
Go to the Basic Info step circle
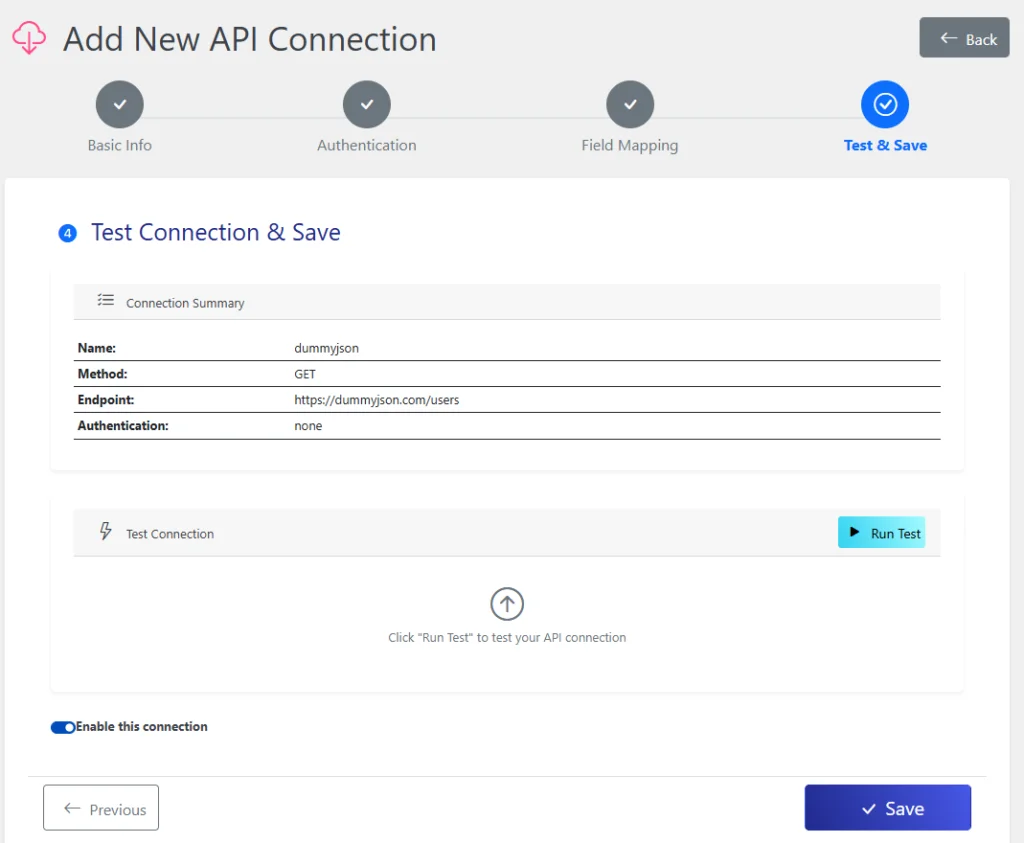click(x=120, y=104)
